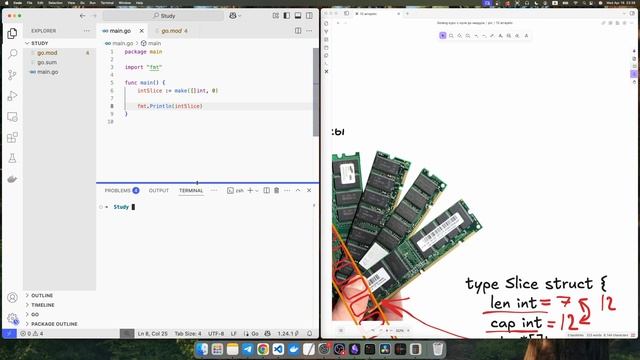The width and height of the screenshot is (640, 360).
Task: Kill the terminal with trash icon
Action: coord(277,191)
